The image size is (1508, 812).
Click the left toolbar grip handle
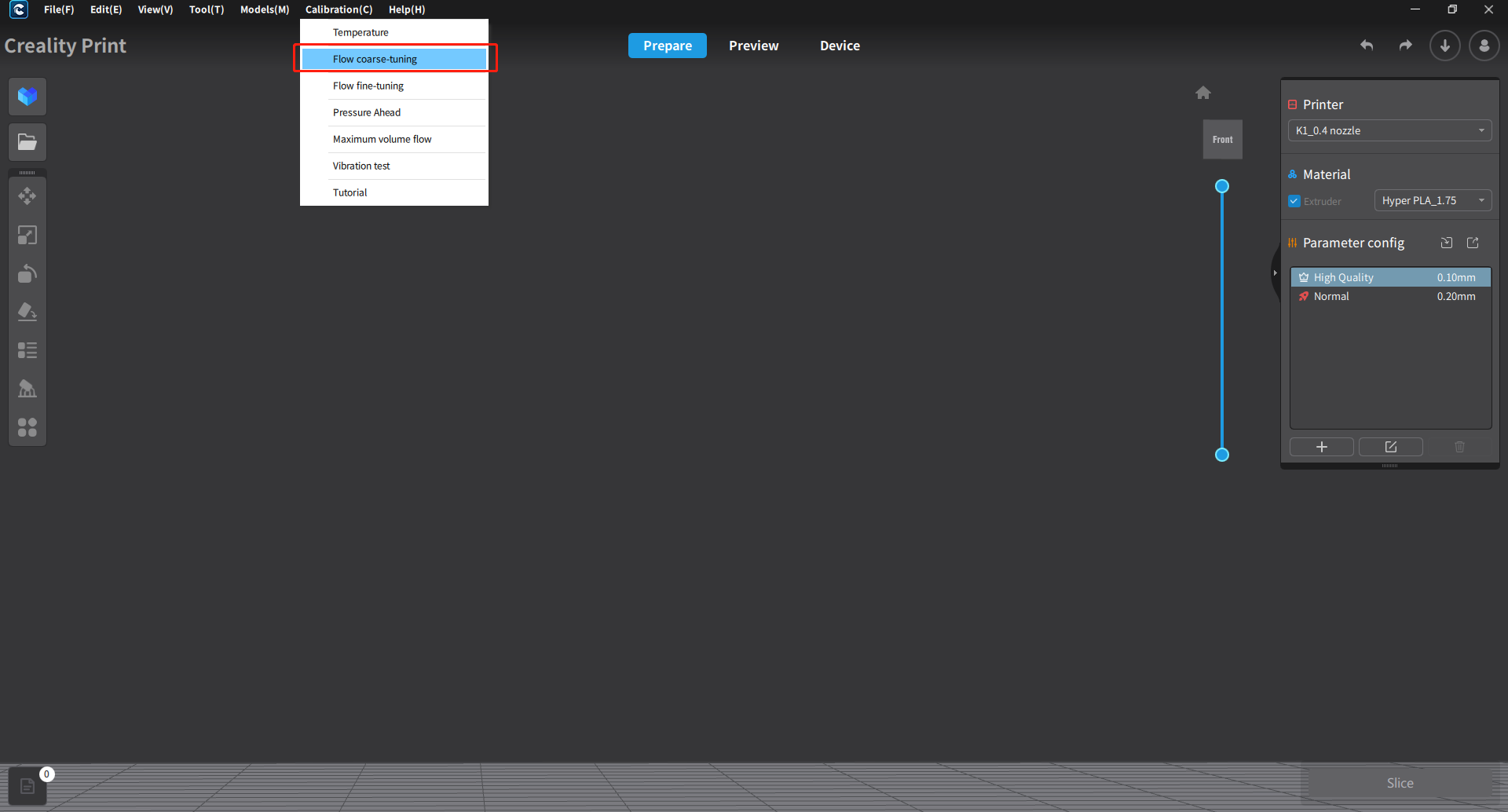coord(27,173)
